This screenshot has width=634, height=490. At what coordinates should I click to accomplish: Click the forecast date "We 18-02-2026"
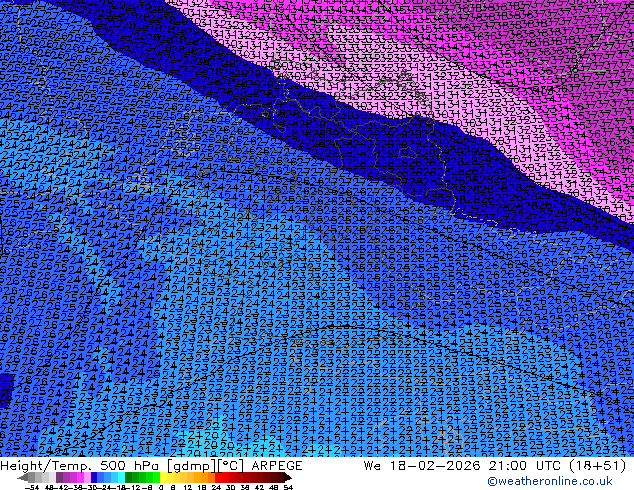[x=423, y=466]
